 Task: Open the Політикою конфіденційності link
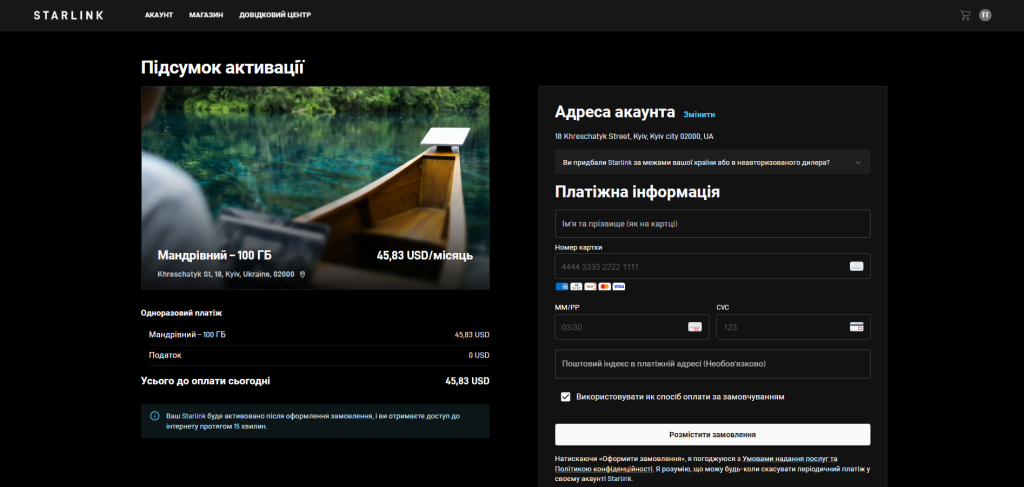click(603, 469)
